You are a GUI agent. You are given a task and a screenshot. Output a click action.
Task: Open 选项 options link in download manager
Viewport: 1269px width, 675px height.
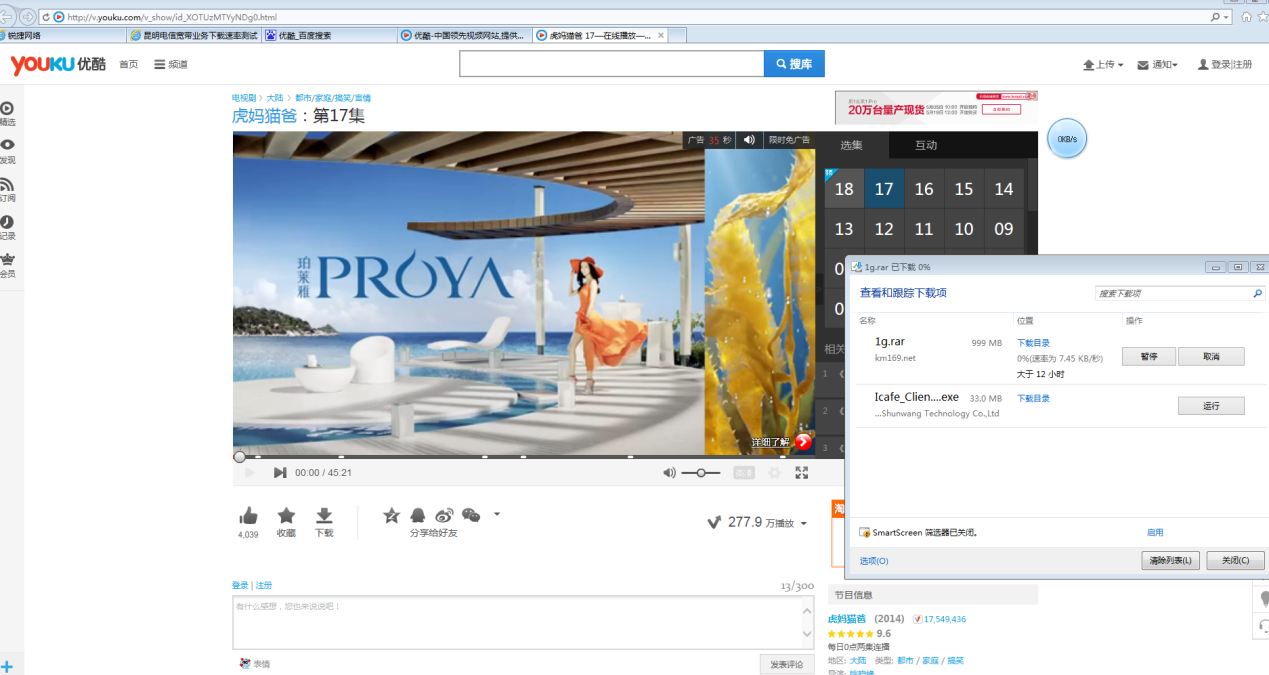click(x=874, y=561)
